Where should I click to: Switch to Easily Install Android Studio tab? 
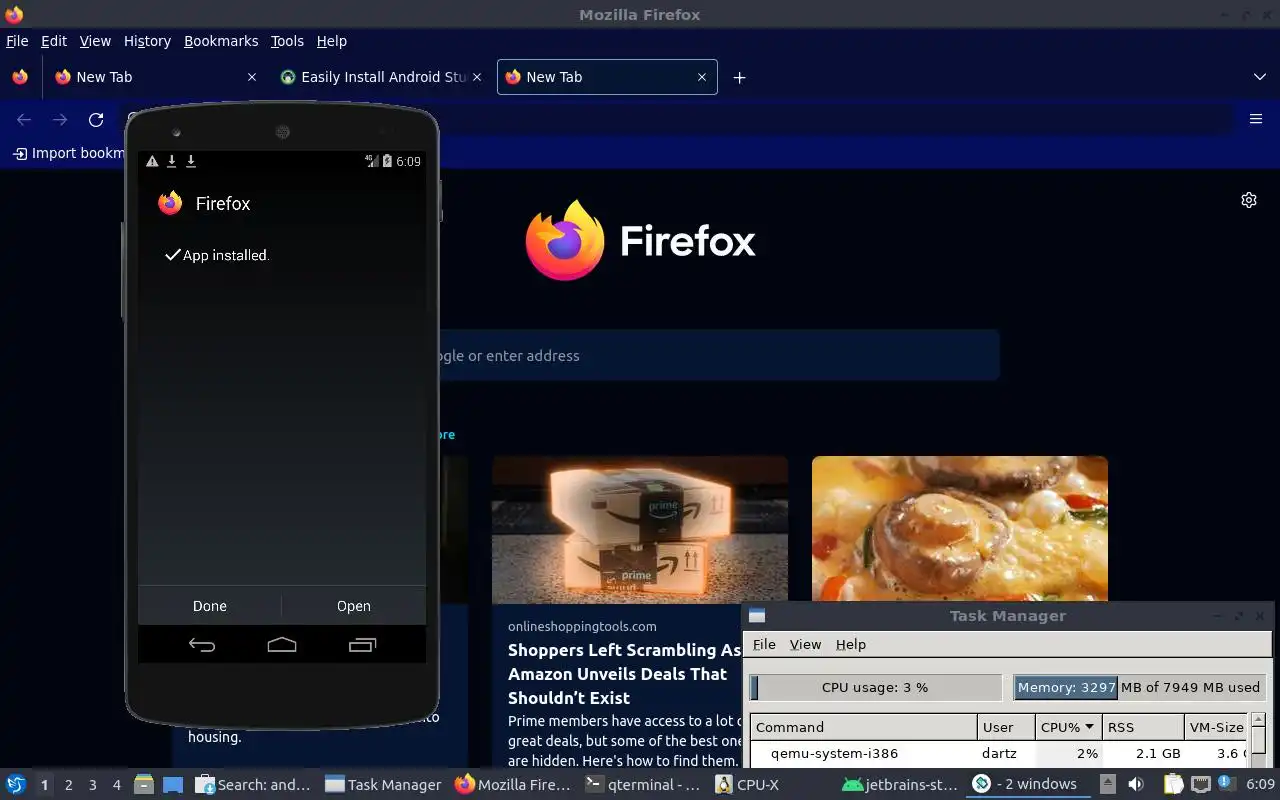point(380,77)
